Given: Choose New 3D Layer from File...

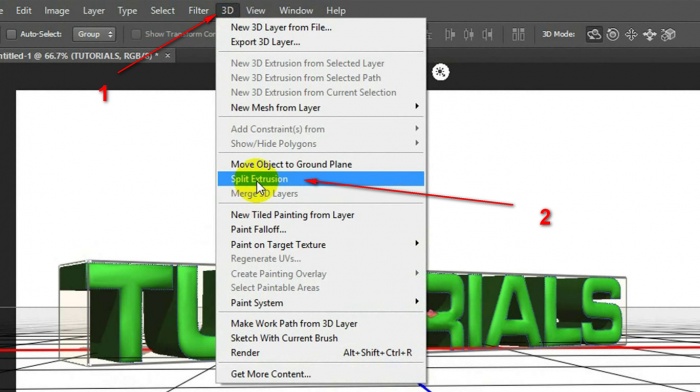Looking at the screenshot, I should [x=321, y=27].
